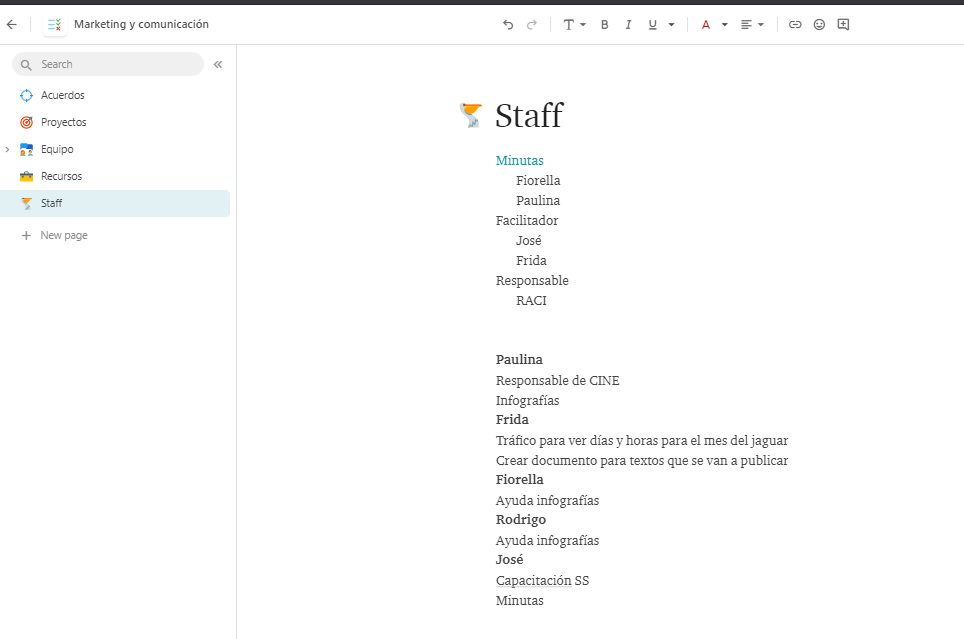
Task: Expand the Equipo page subtree
Action: tap(7, 149)
